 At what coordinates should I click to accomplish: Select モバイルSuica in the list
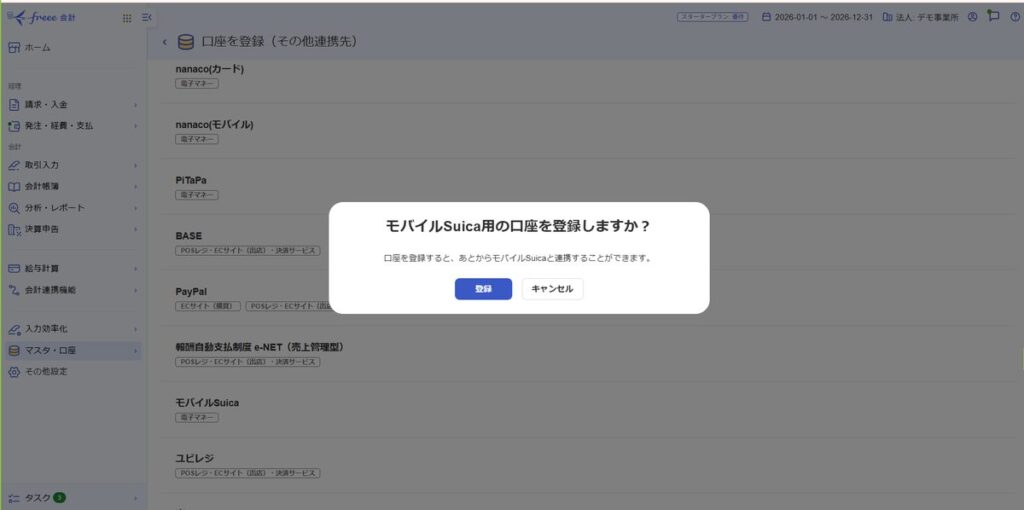point(207,403)
